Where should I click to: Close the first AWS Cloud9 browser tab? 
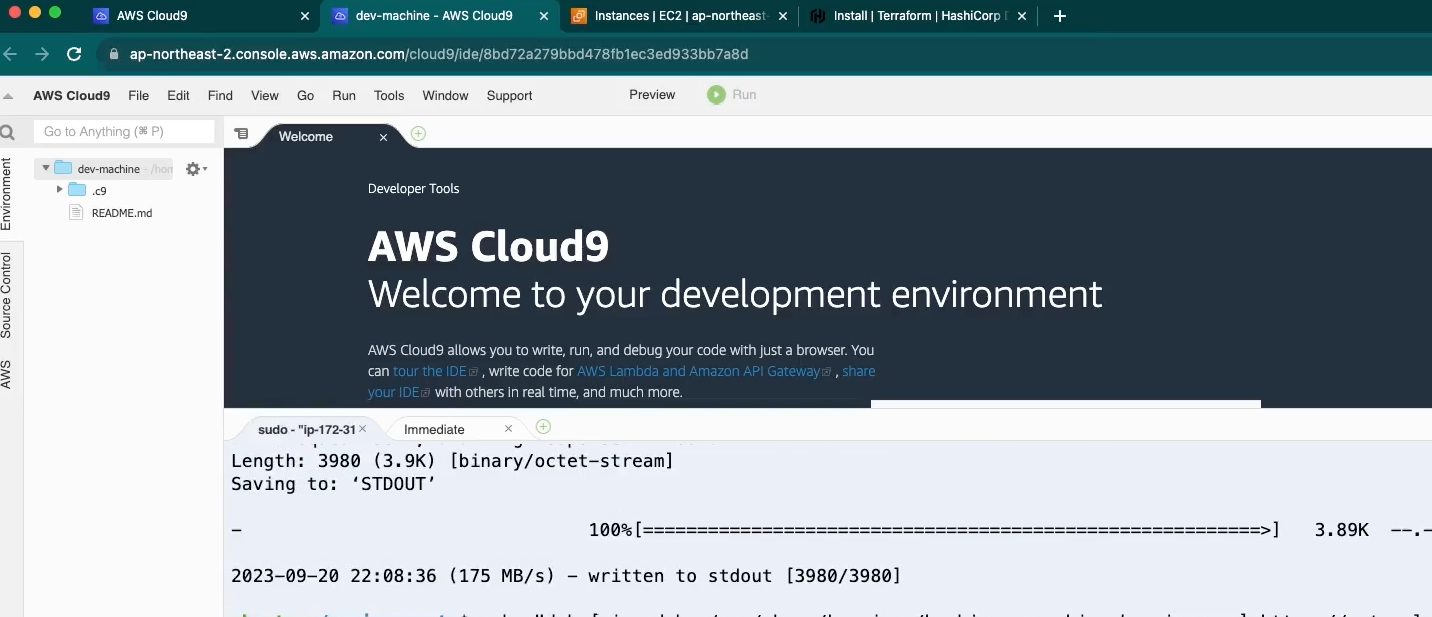tap(305, 16)
